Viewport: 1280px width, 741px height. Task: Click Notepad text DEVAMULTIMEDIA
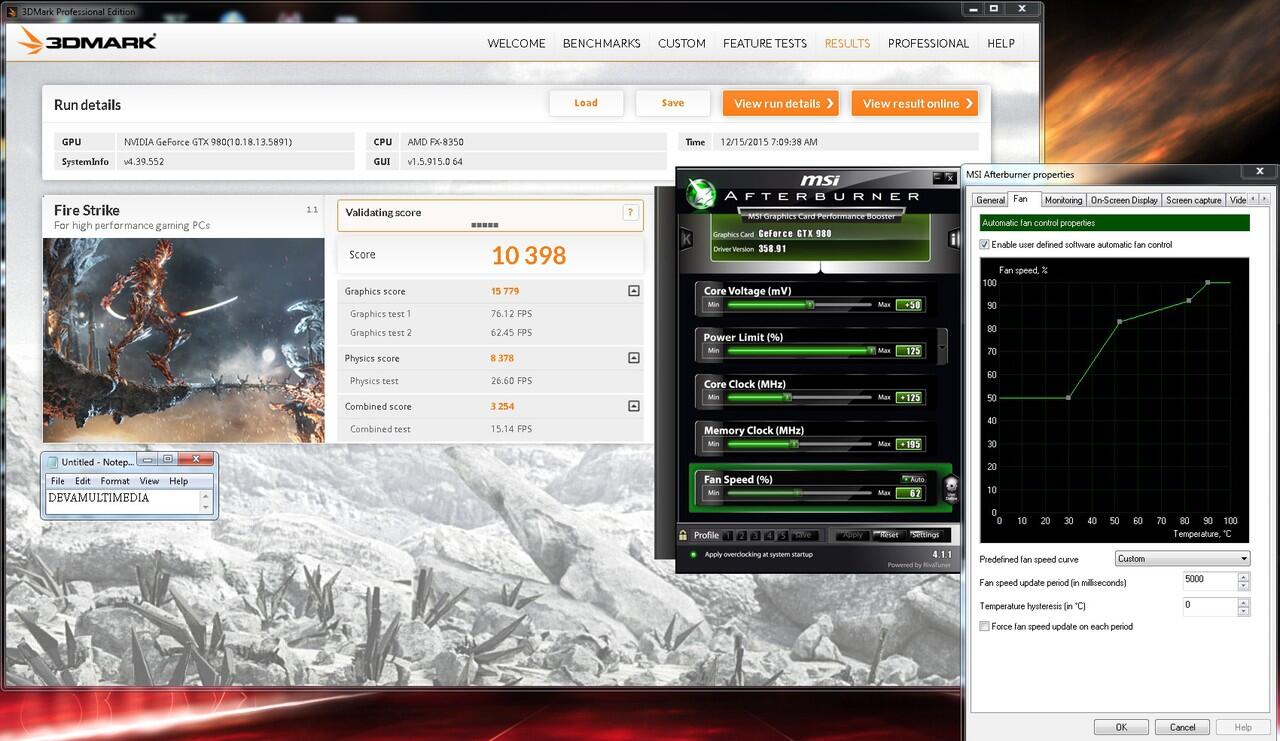pyautogui.click(x=99, y=498)
